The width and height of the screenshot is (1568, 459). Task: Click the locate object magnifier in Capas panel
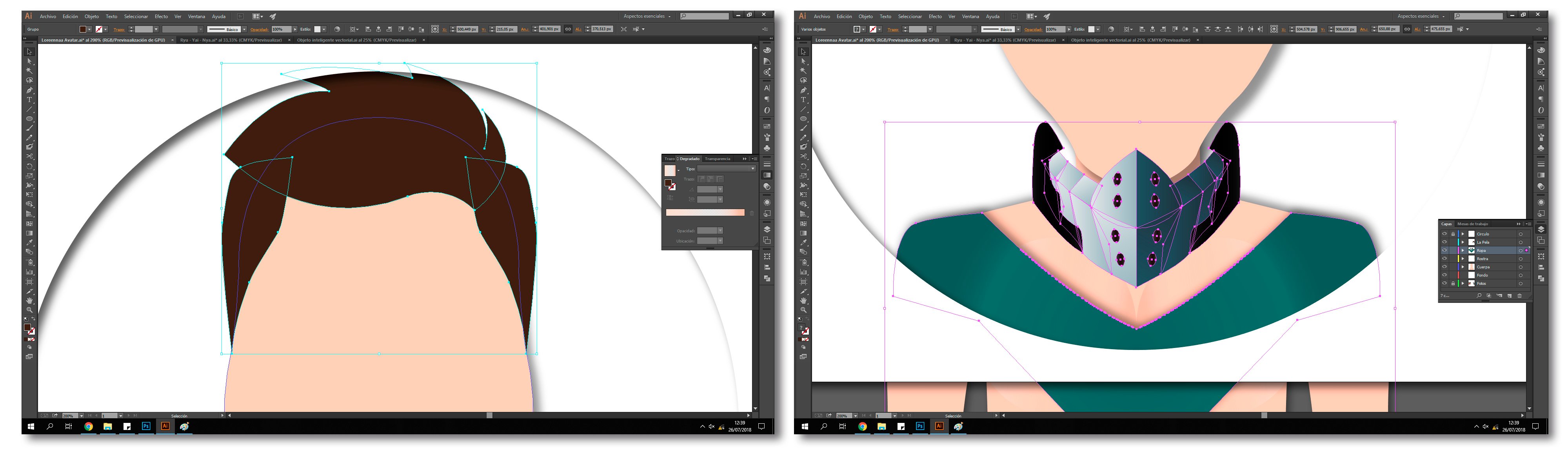click(x=1479, y=296)
